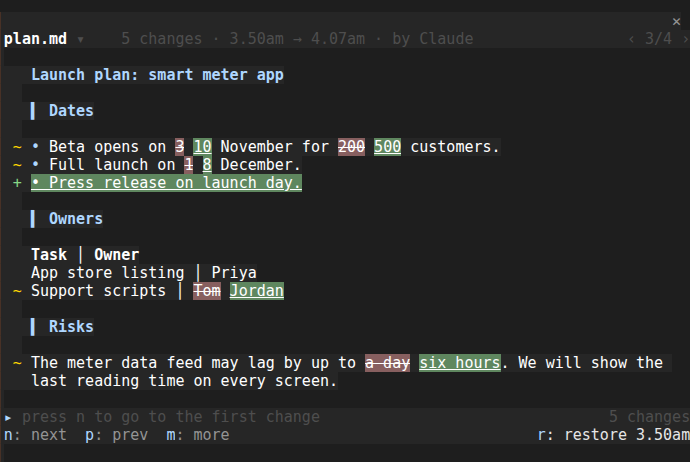Click the inserted '8' before December

tap(207, 165)
